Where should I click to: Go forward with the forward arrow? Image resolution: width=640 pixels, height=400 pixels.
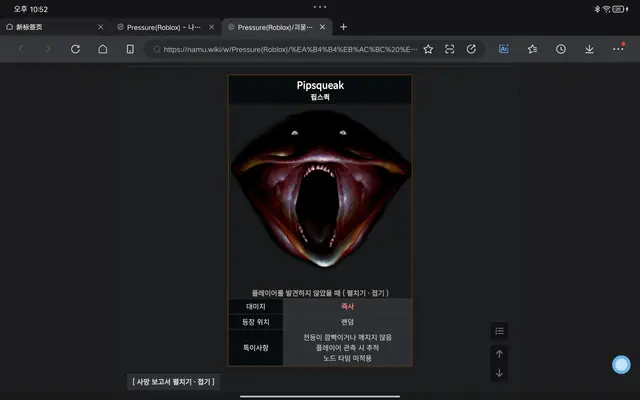(x=48, y=49)
